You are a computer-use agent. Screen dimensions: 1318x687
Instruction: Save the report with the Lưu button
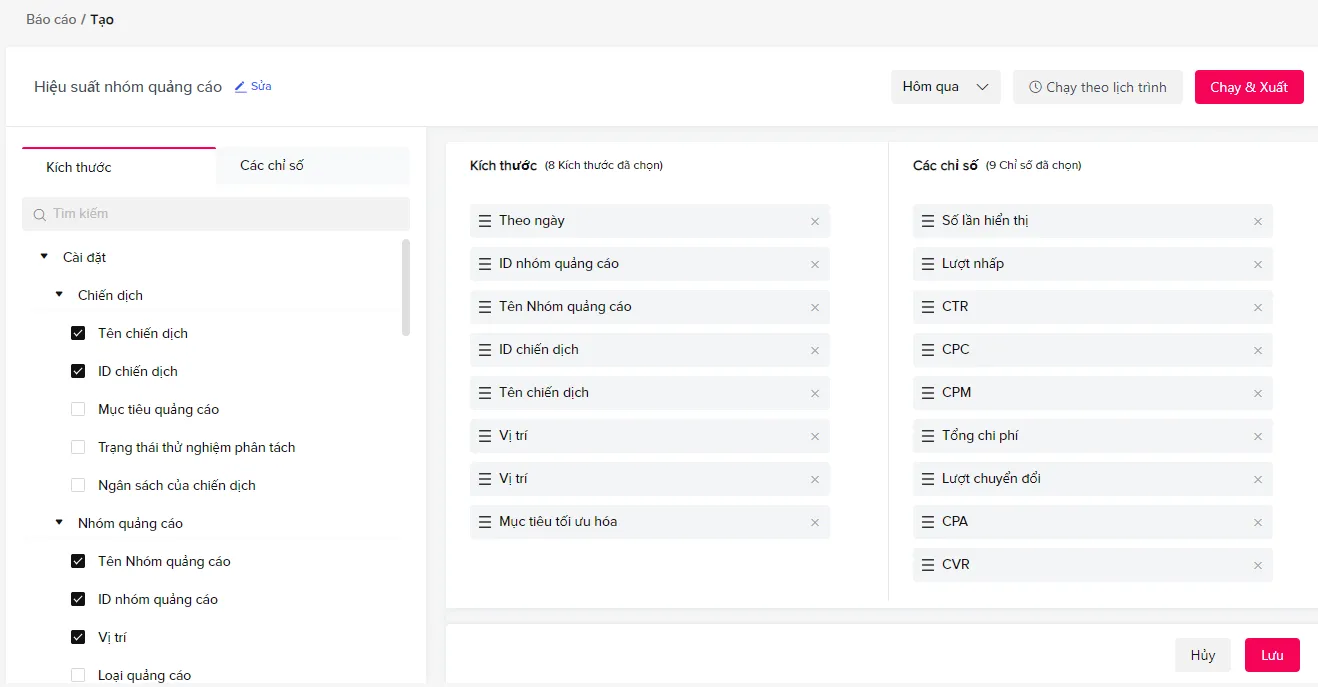pos(1272,655)
